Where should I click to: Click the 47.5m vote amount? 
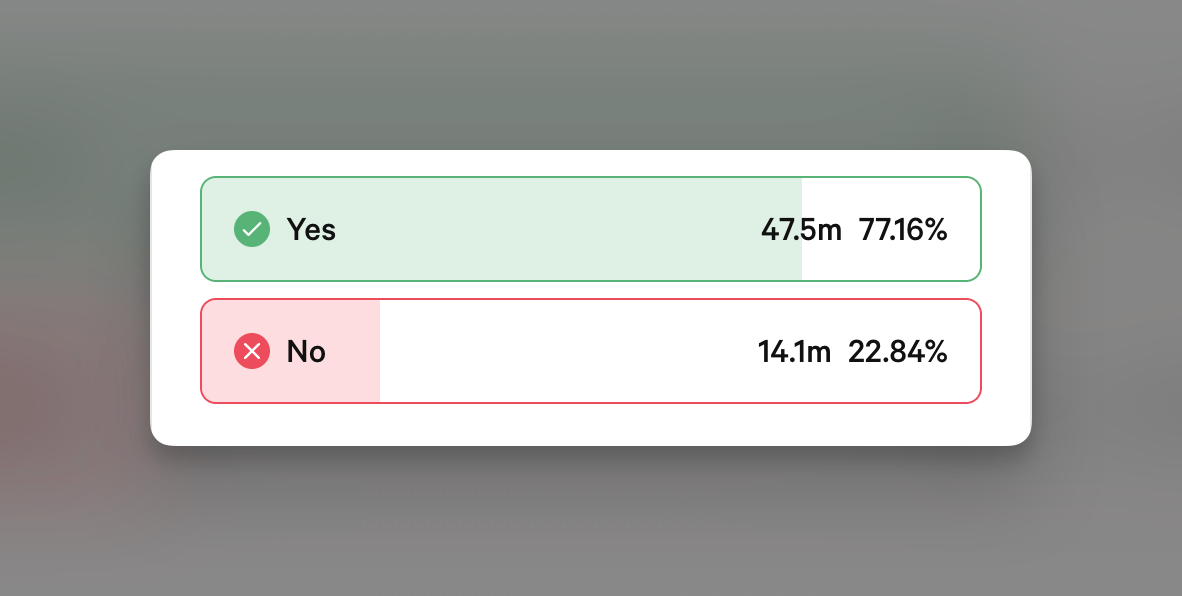click(801, 230)
